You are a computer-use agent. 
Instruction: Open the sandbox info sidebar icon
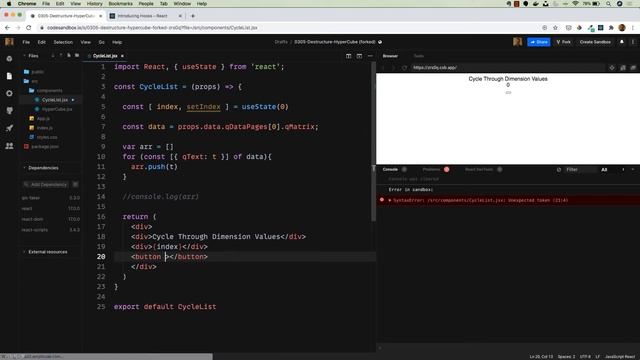[9, 59]
